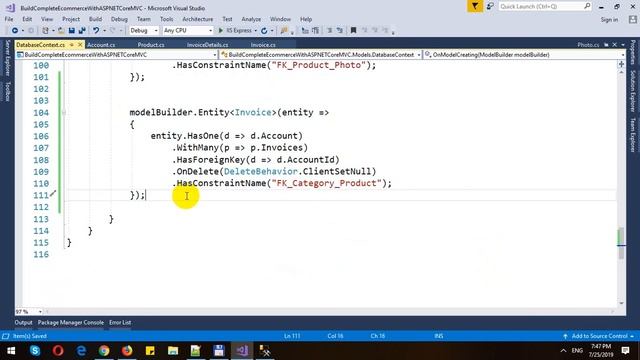Viewport: 640px width, 360px height.
Task: Pin the DatabaseContext.cs tab
Action: pyautogui.click(x=71, y=44)
